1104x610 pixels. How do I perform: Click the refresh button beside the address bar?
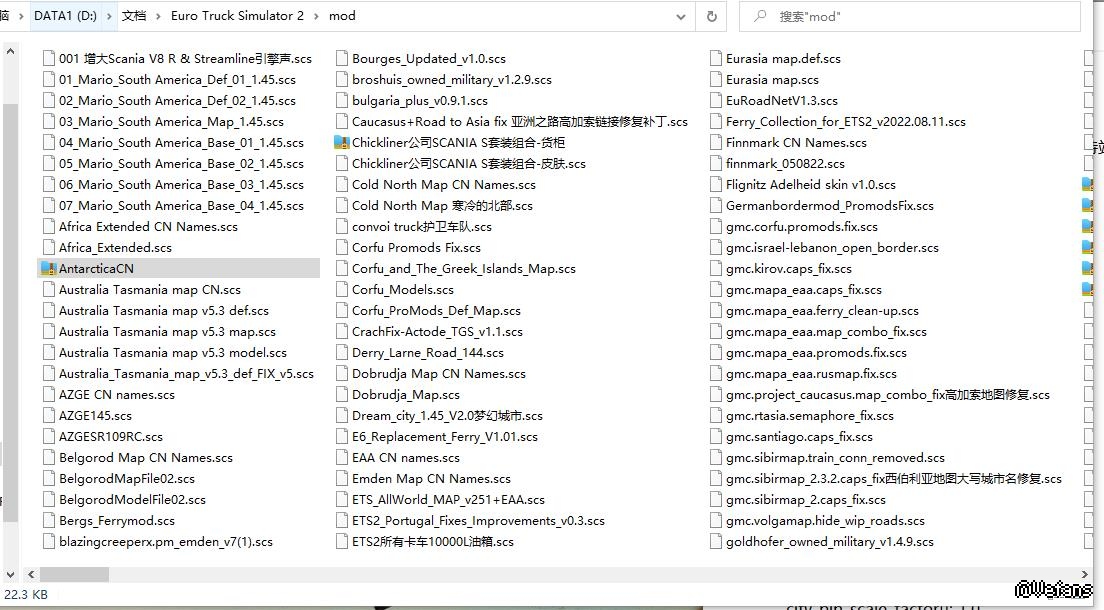click(711, 16)
